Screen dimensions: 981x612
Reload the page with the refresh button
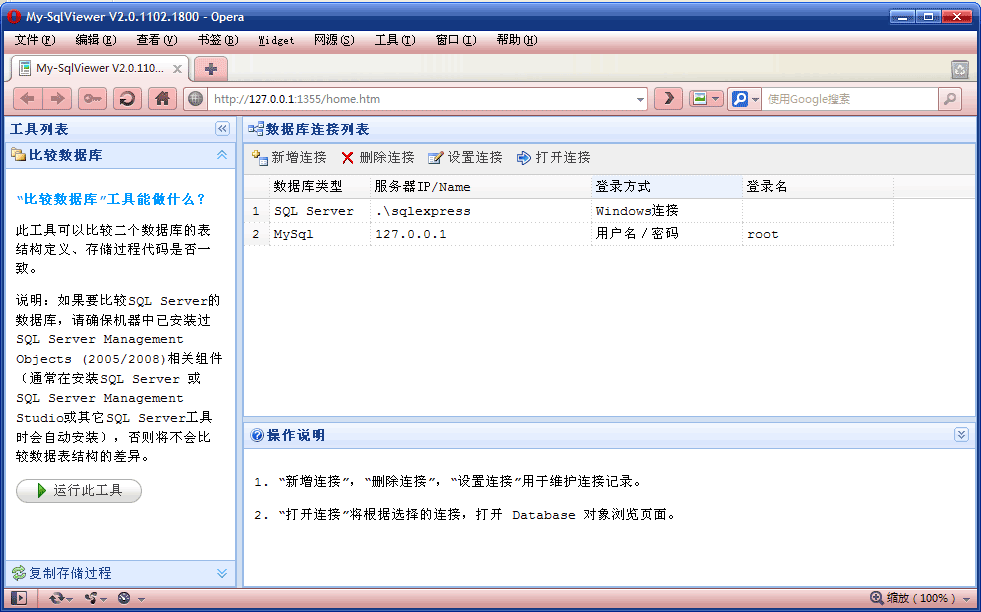coord(128,99)
